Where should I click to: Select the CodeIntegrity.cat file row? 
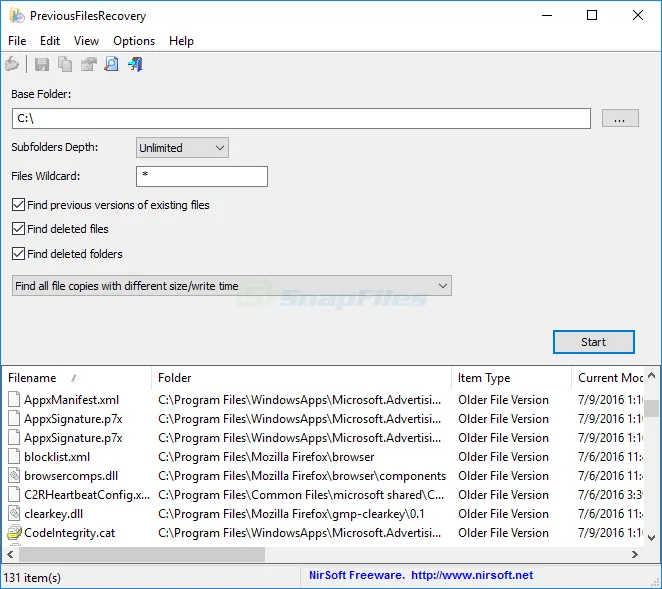coord(323,533)
